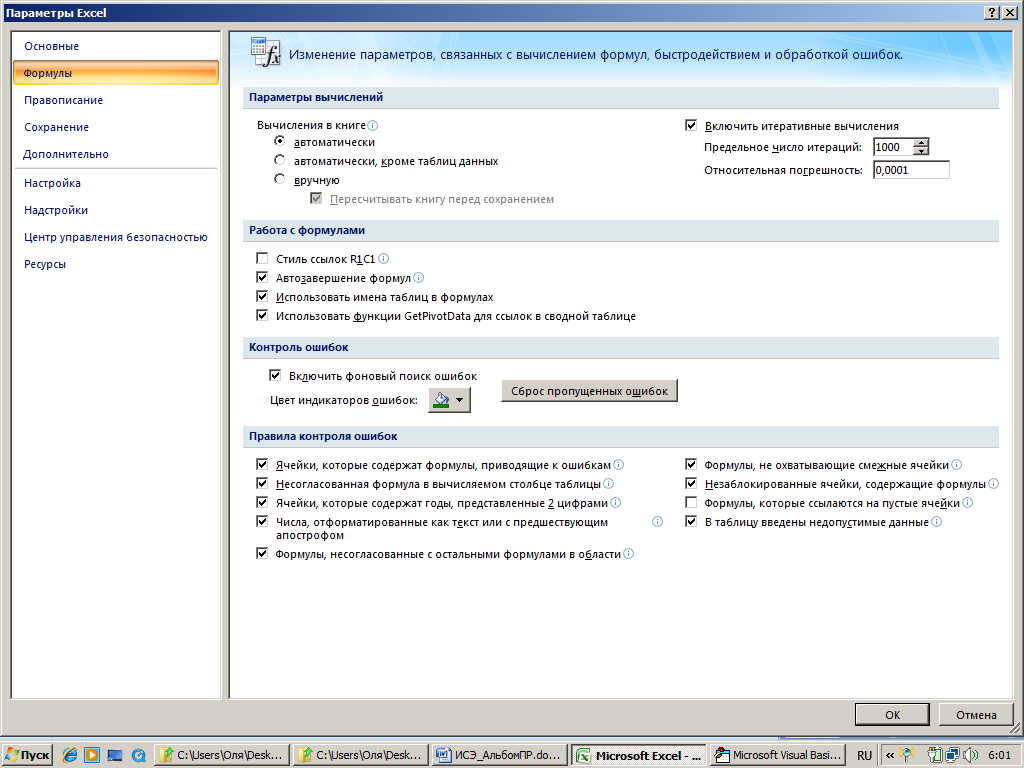Toggle Незаблокированные ячейки, содержащие формулы checkbox
This screenshot has height=768, width=1024.
pos(691,484)
